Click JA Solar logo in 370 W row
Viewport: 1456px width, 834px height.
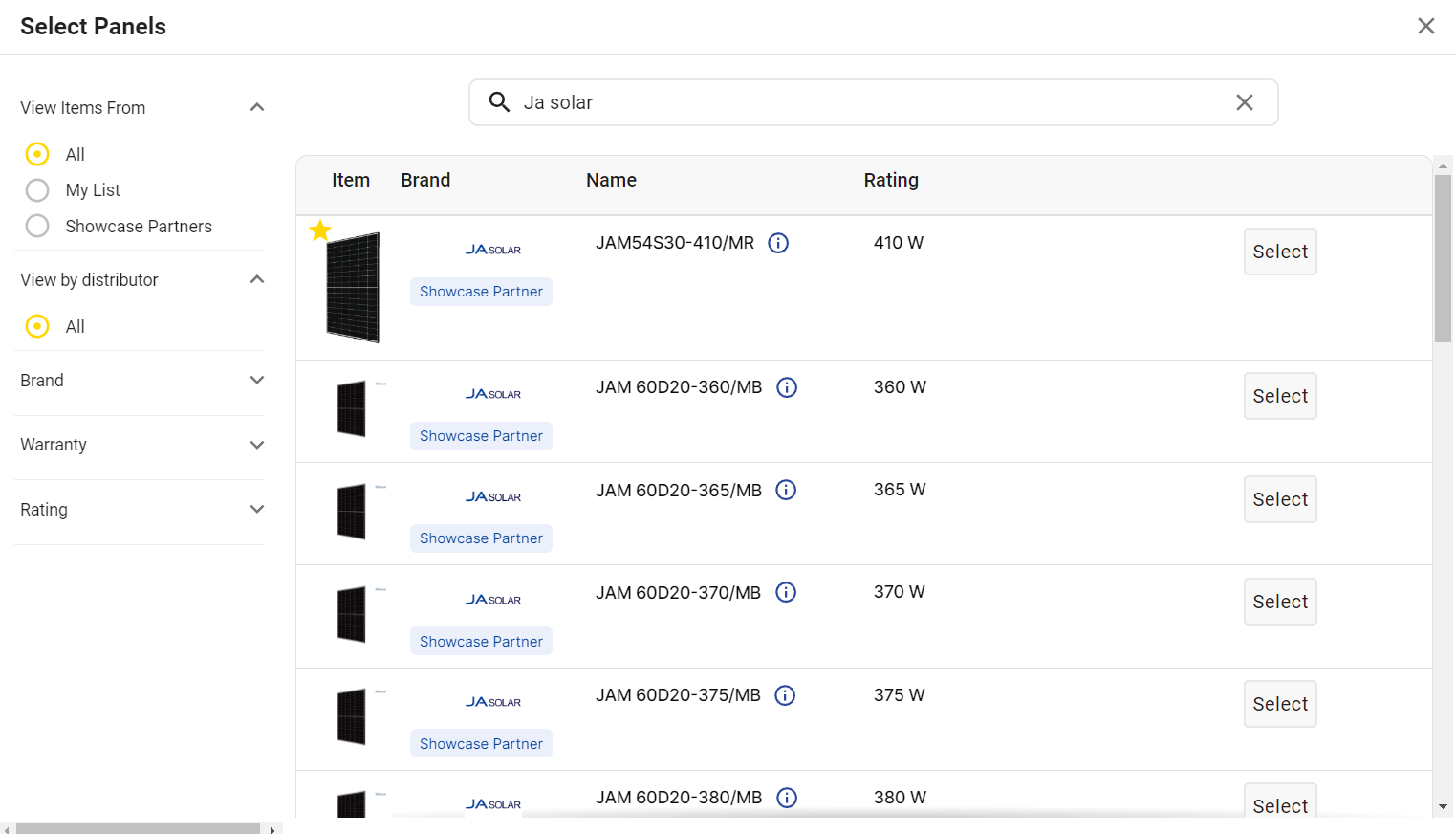coord(493,600)
